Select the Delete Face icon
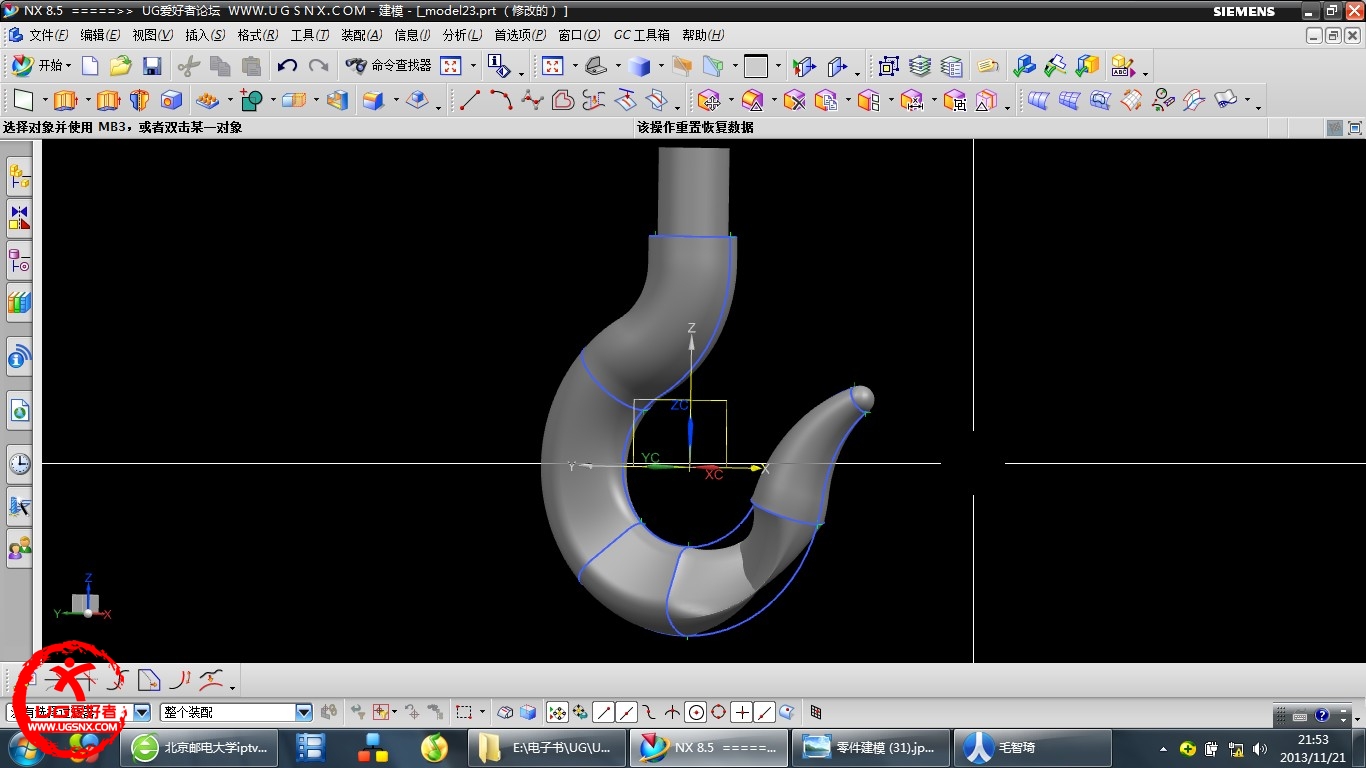 click(x=794, y=100)
